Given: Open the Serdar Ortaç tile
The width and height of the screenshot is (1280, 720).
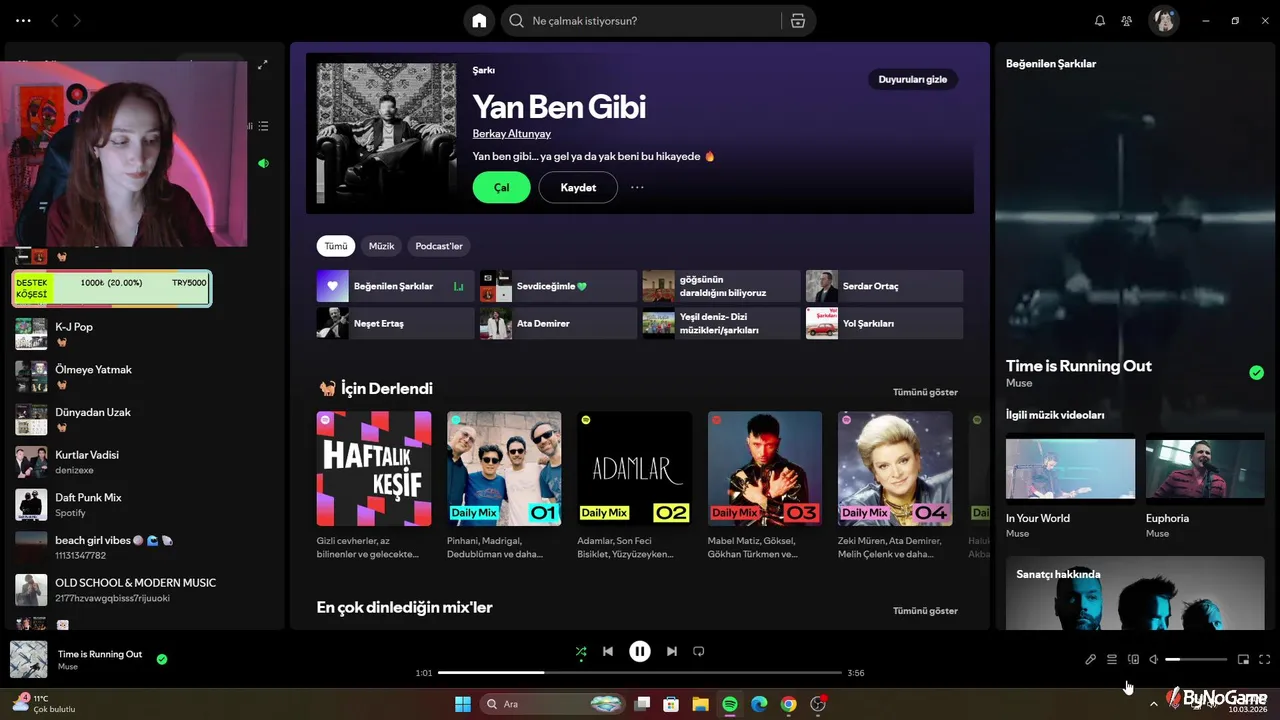Looking at the screenshot, I should click(x=884, y=286).
